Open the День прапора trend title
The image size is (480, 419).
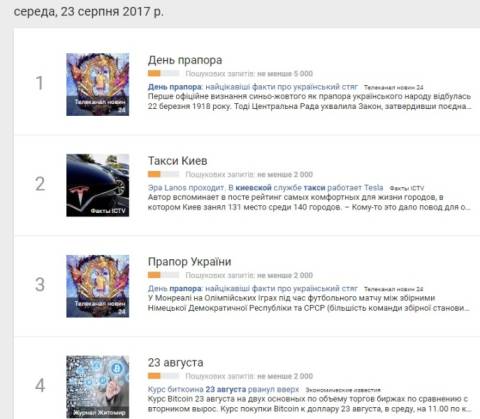coord(185,60)
